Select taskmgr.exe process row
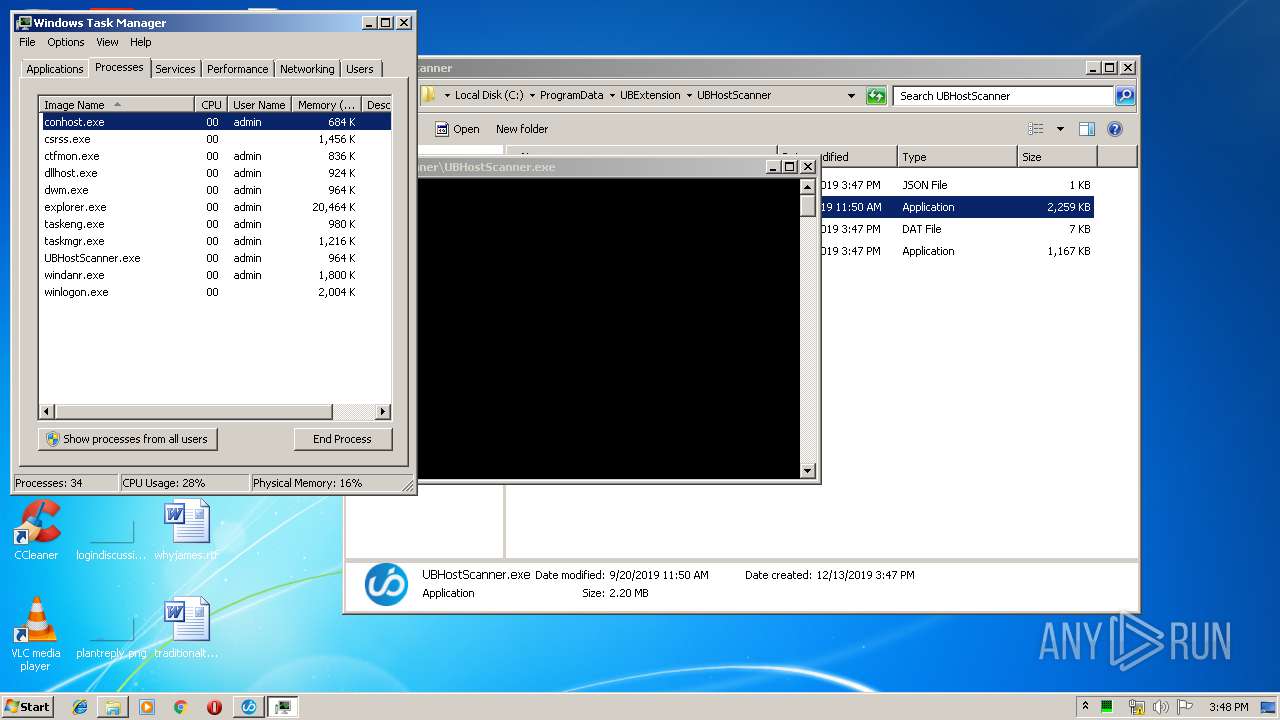 coord(215,241)
